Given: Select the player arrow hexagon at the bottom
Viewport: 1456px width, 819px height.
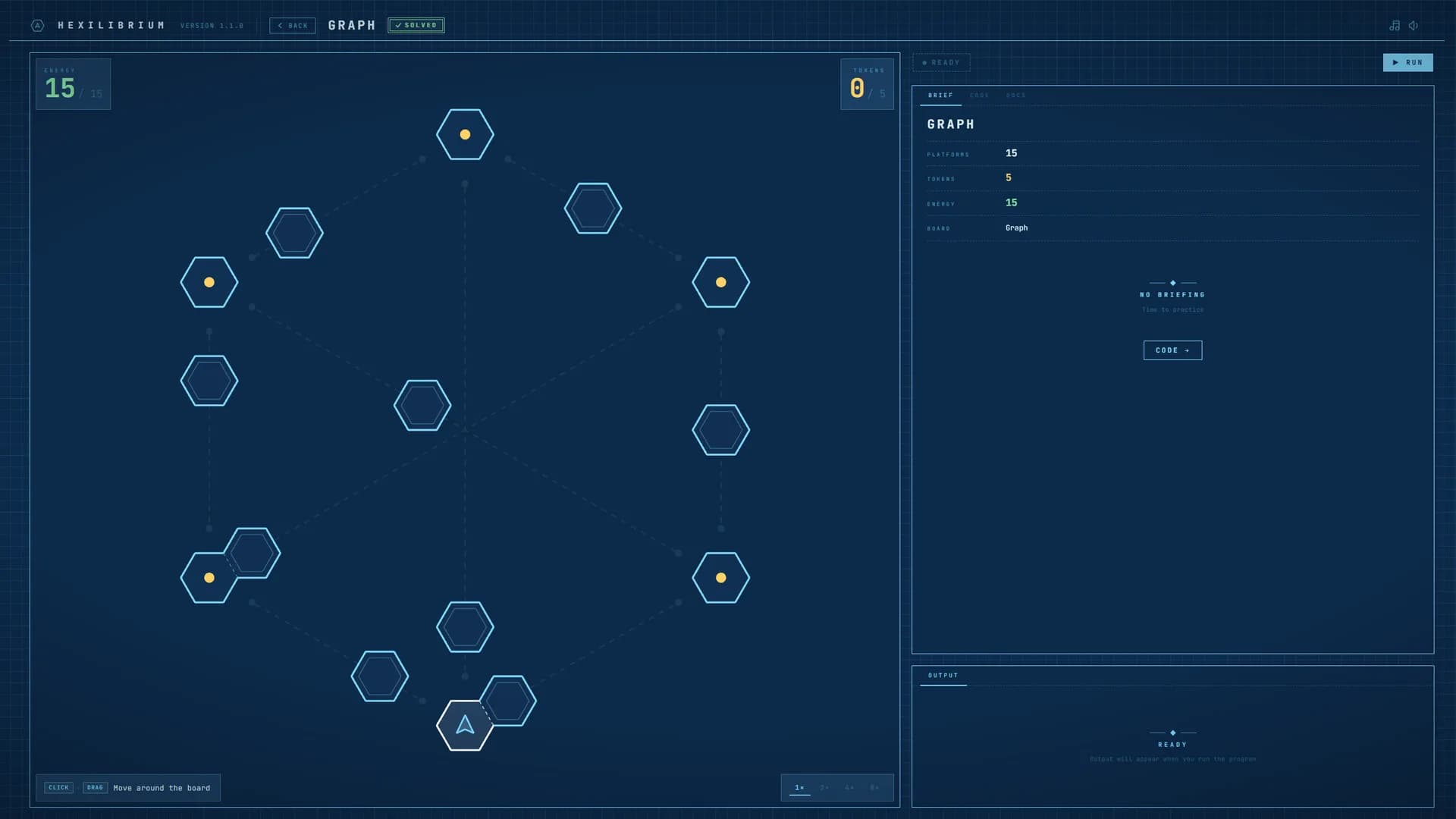Looking at the screenshot, I should pos(465,726).
